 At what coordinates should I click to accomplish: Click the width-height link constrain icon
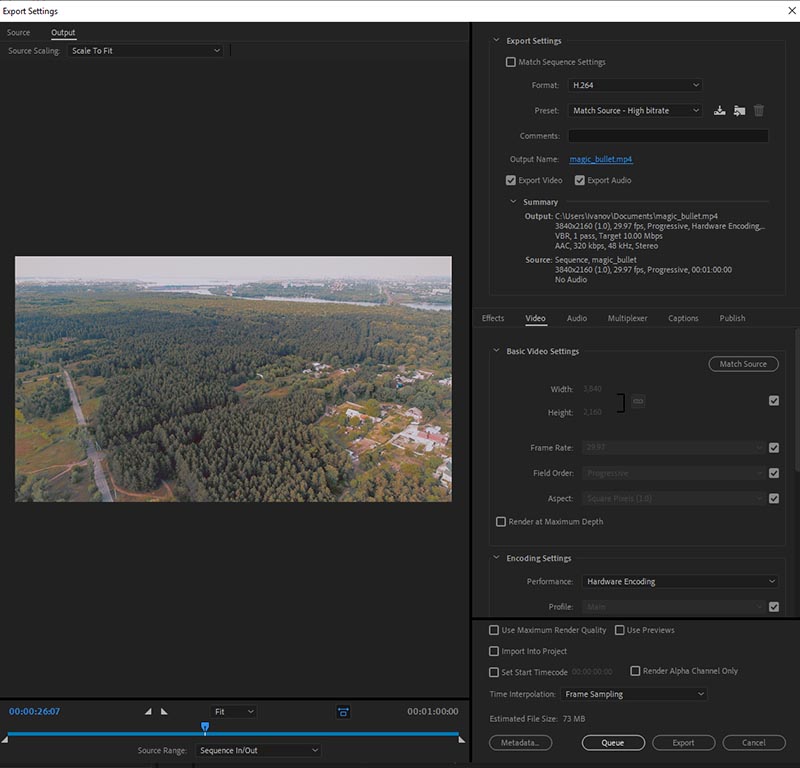[638, 401]
